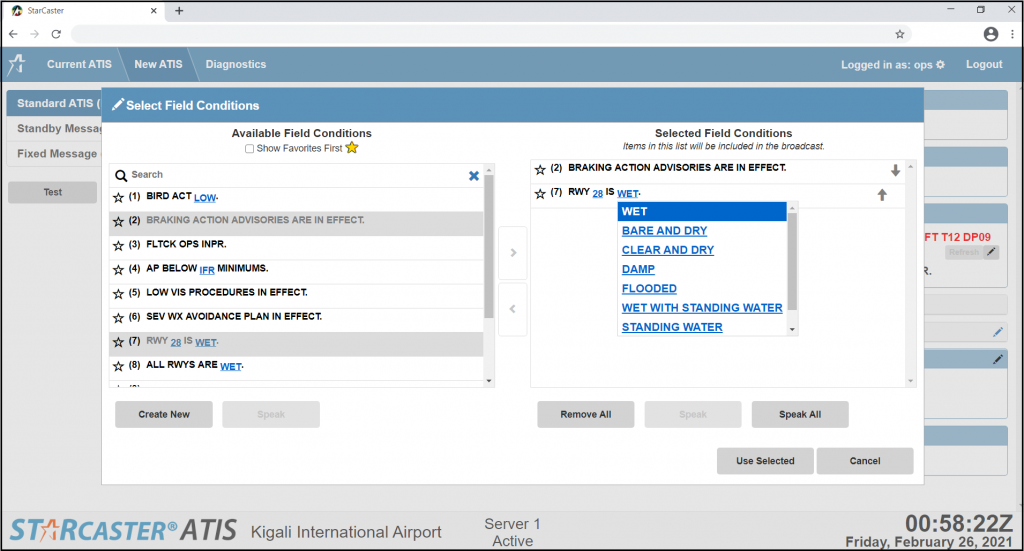1024x551 pixels.
Task: Click the left chevron to remove condition
Action: tap(512, 309)
